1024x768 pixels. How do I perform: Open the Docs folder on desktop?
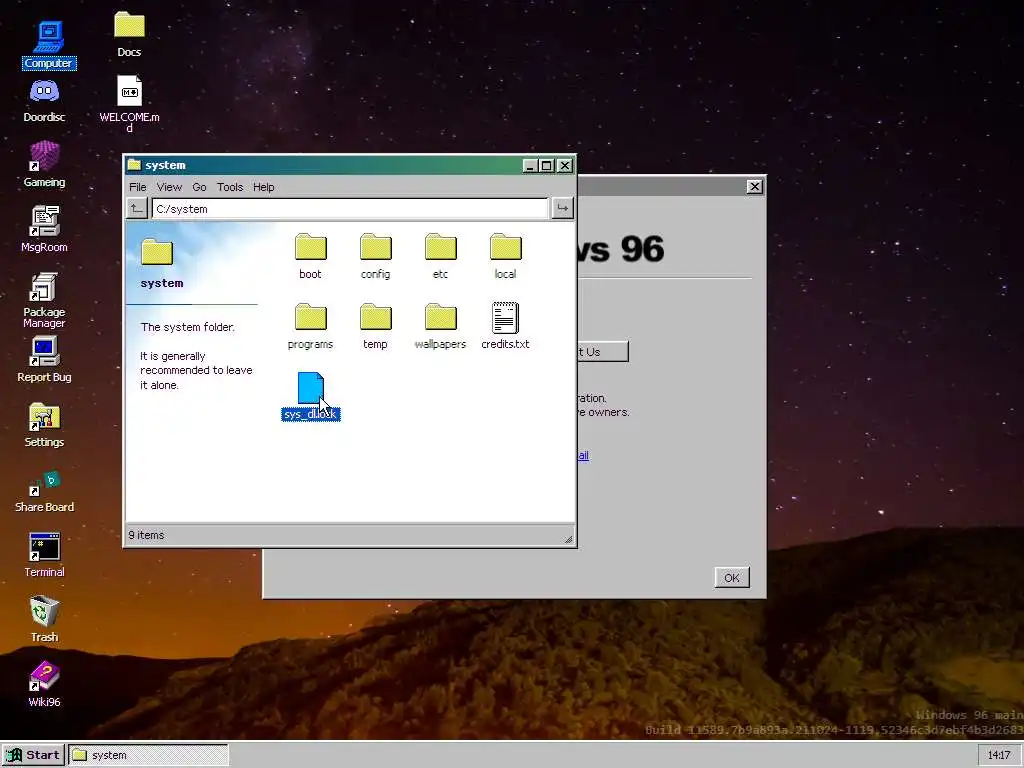coord(129,35)
